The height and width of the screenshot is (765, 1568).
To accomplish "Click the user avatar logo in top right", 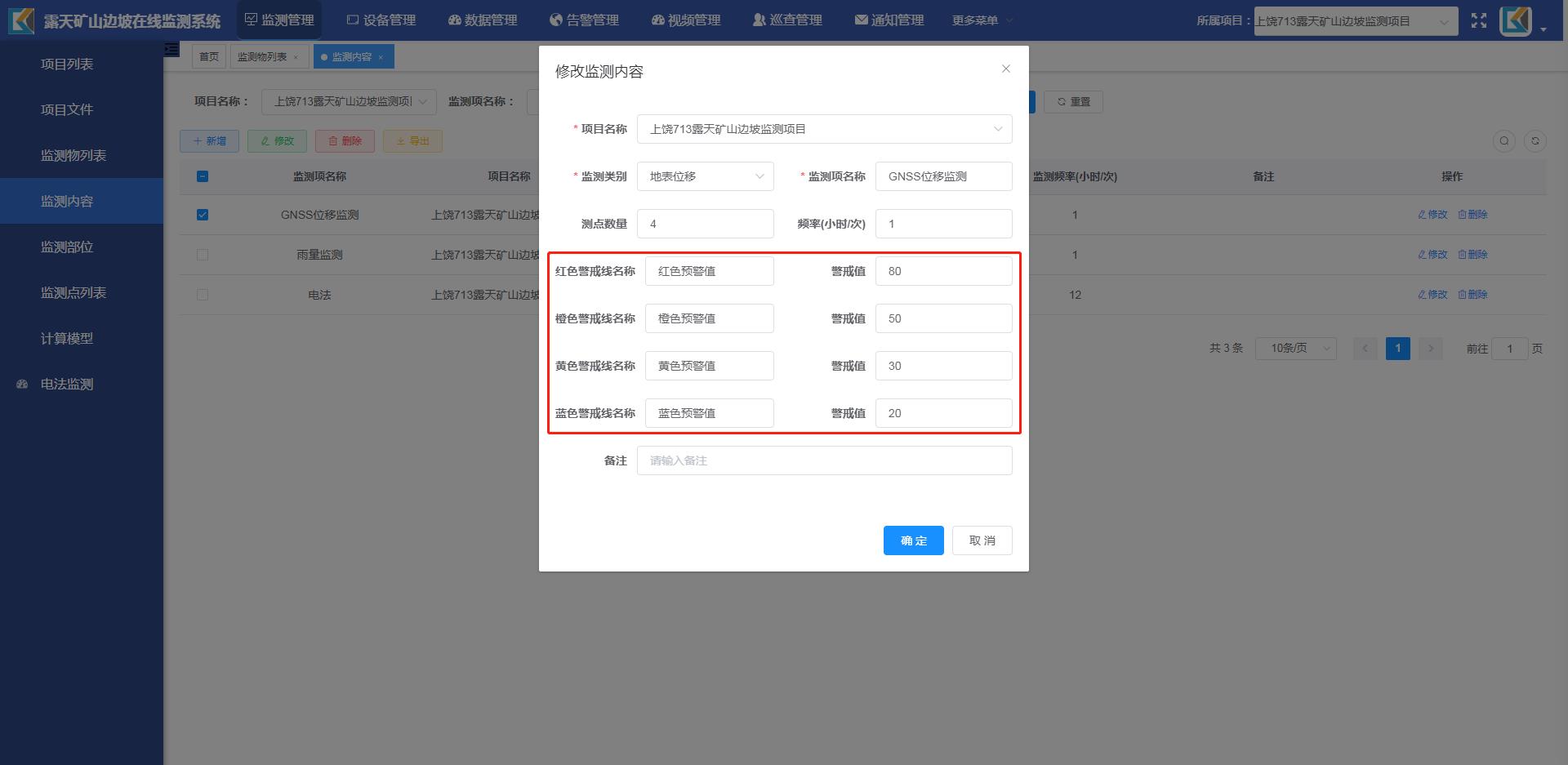I will pyautogui.click(x=1516, y=21).
